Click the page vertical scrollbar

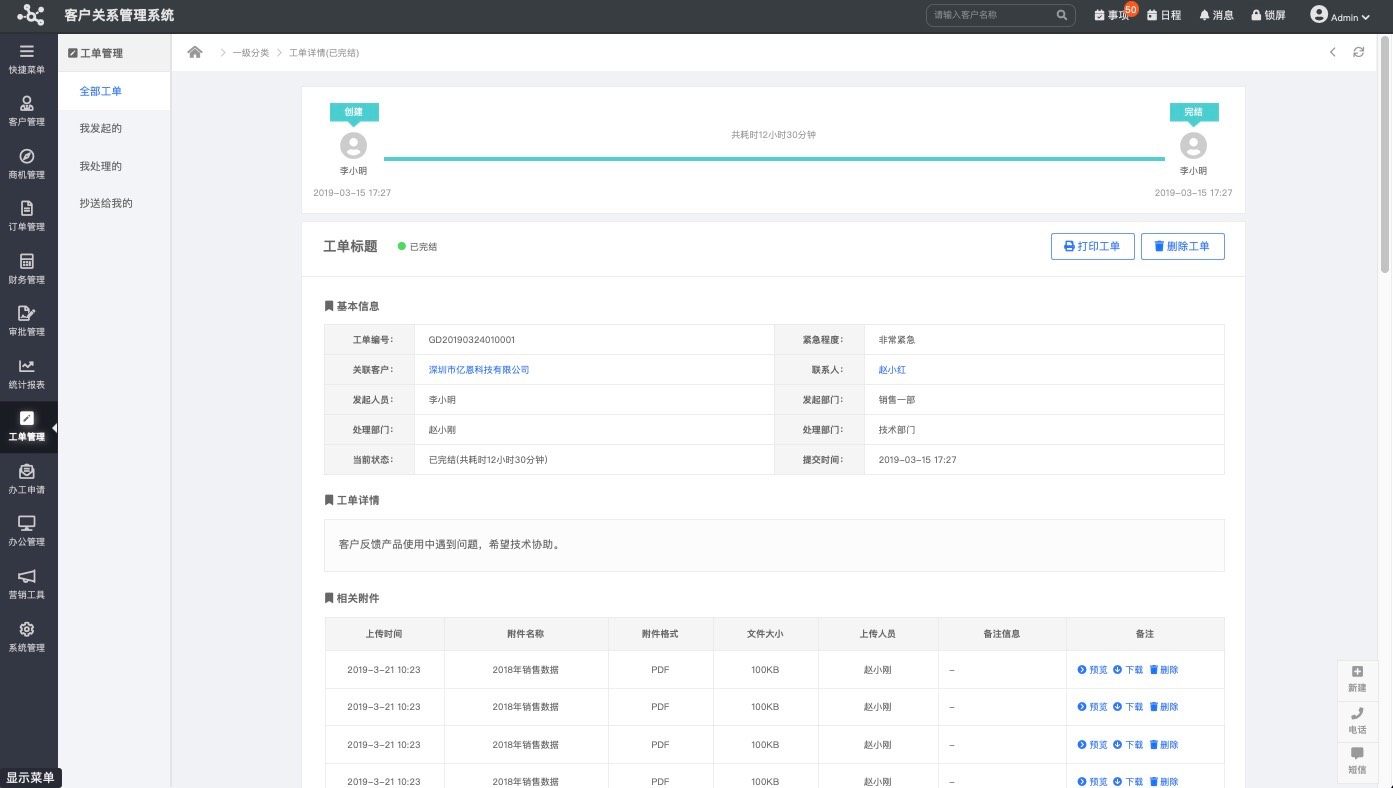1385,150
